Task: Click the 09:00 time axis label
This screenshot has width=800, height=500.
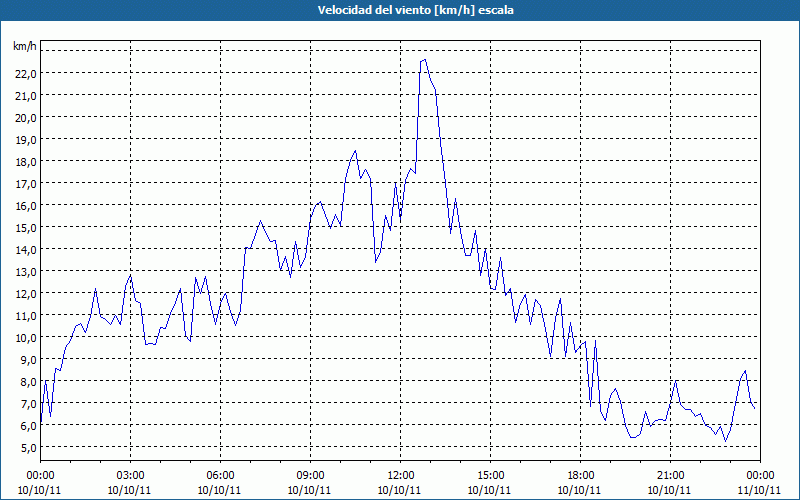Action: coord(310,475)
